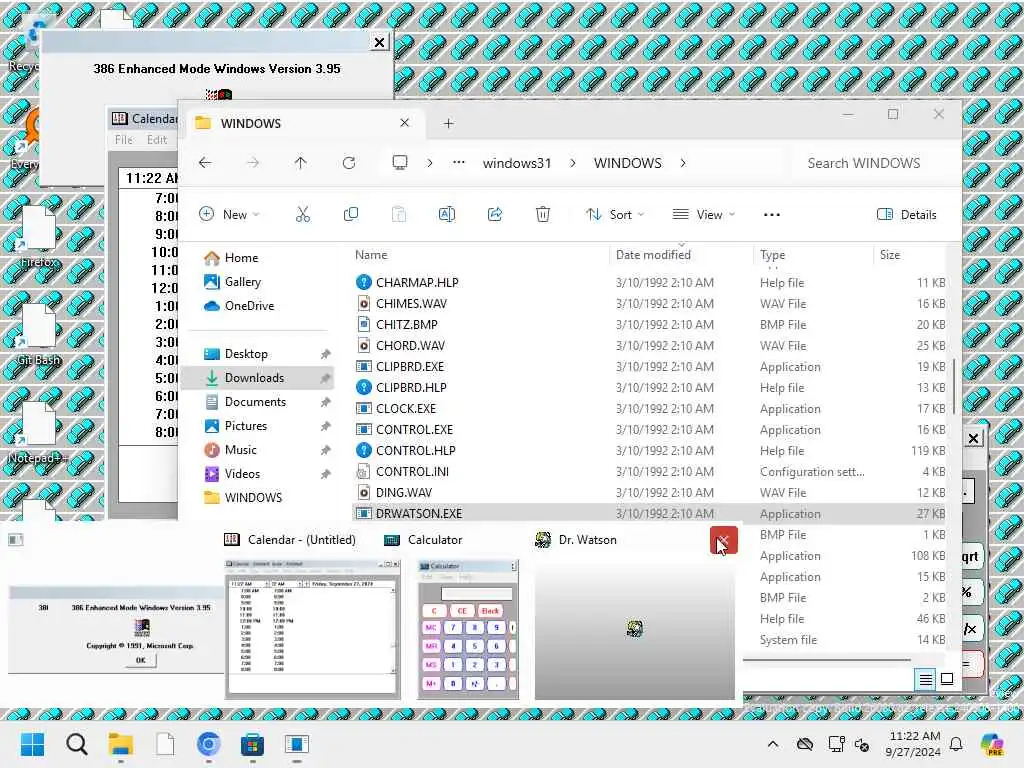The width and height of the screenshot is (1024, 768).
Task: Select Videos in quick access
Action: (x=258, y=473)
